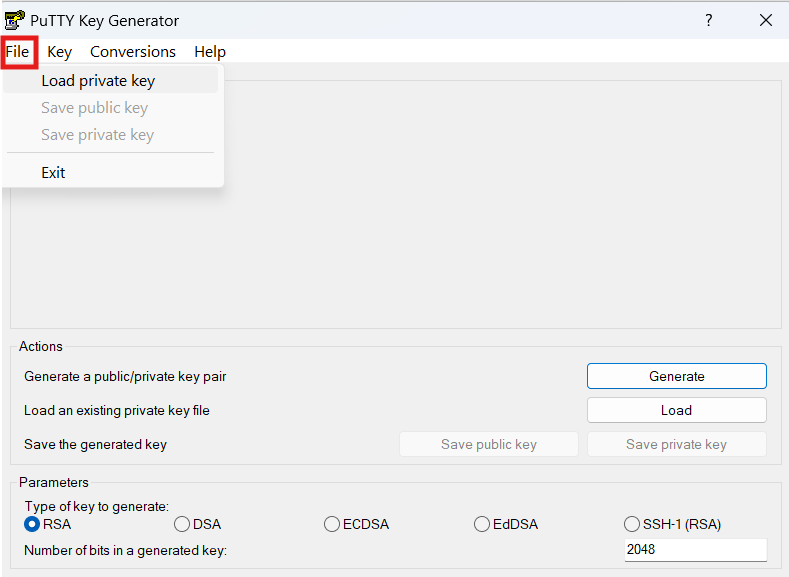Image resolution: width=789 pixels, height=577 pixels.
Task: Click the Load button
Action: [x=676, y=410]
